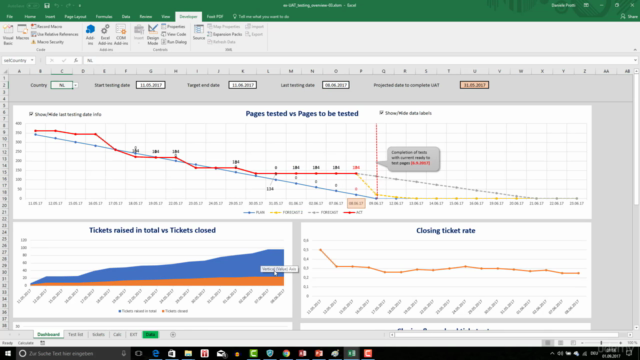This screenshot has width=640, height=360.
Task: Open the Visual Basic editor
Action: coord(8,35)
